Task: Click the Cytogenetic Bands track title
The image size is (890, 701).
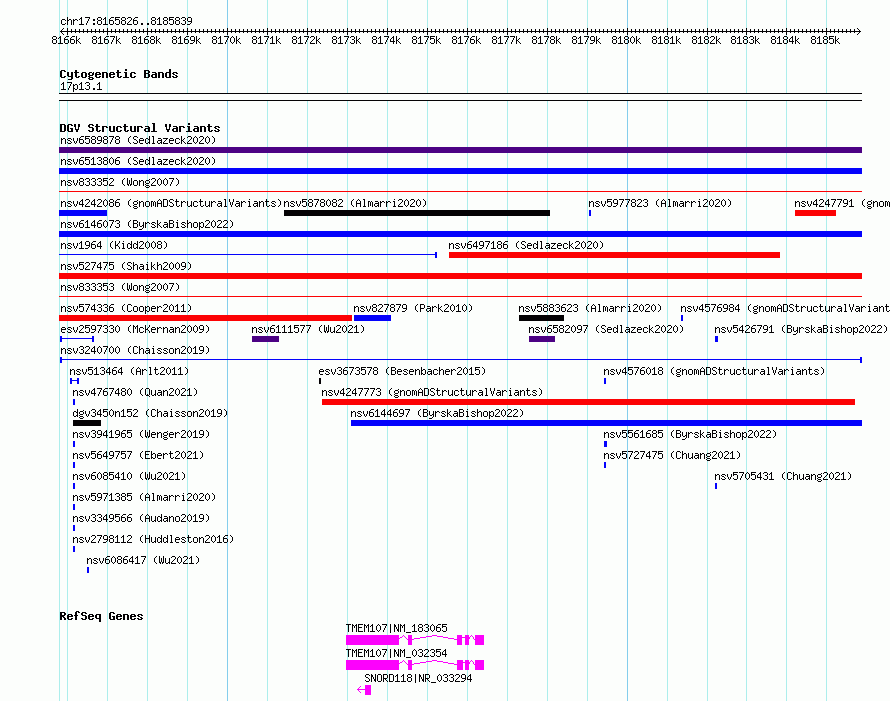Action: pyautogui.click(x=119, y=74)
